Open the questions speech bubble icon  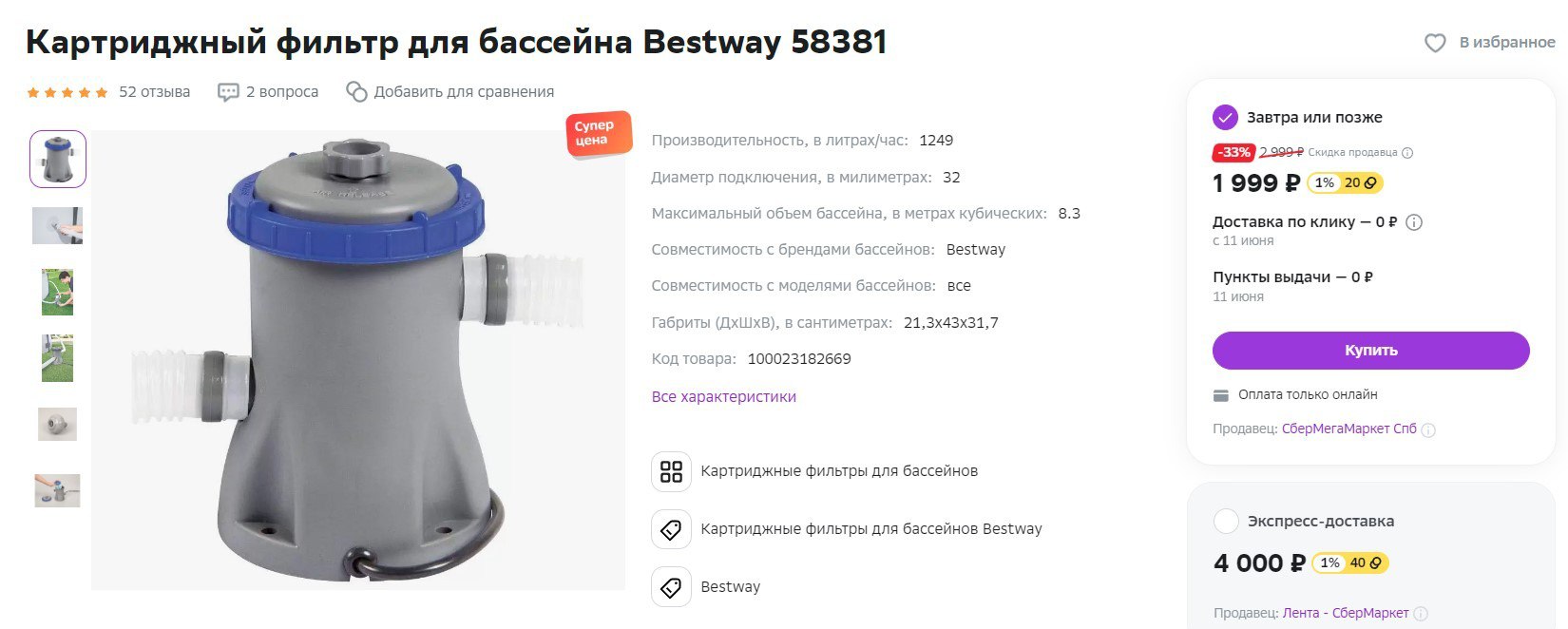click(228, 92)
